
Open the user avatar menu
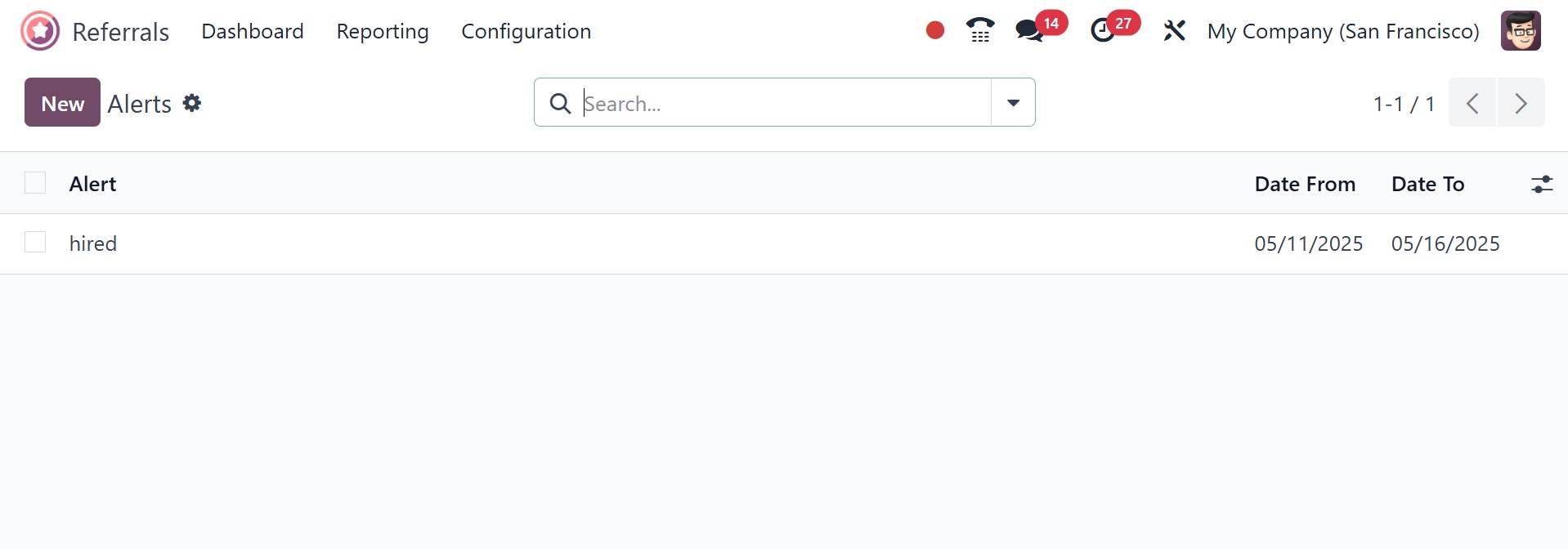click(x=1520, y=31)
